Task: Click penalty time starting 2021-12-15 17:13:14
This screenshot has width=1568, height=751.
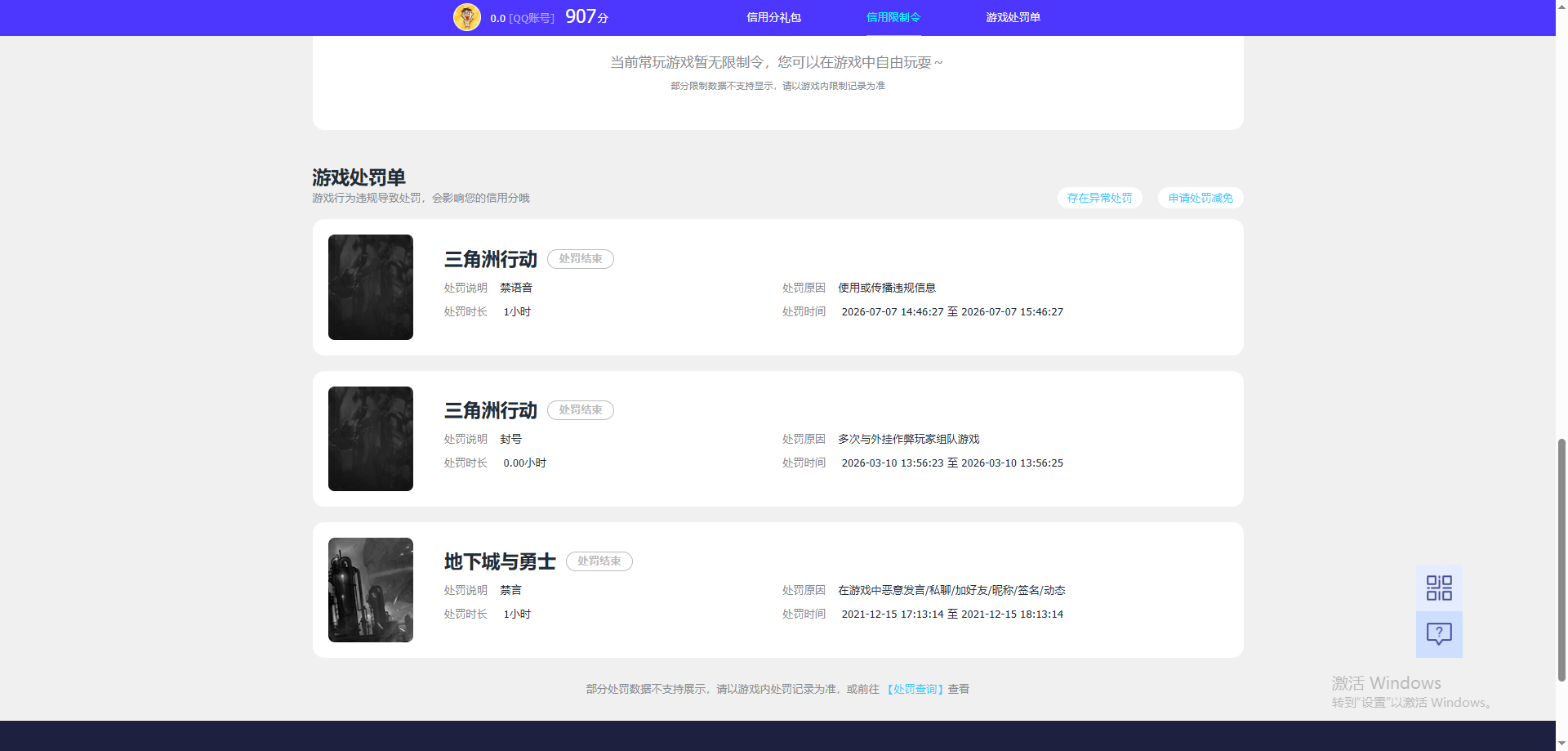Action: (952, 615)
